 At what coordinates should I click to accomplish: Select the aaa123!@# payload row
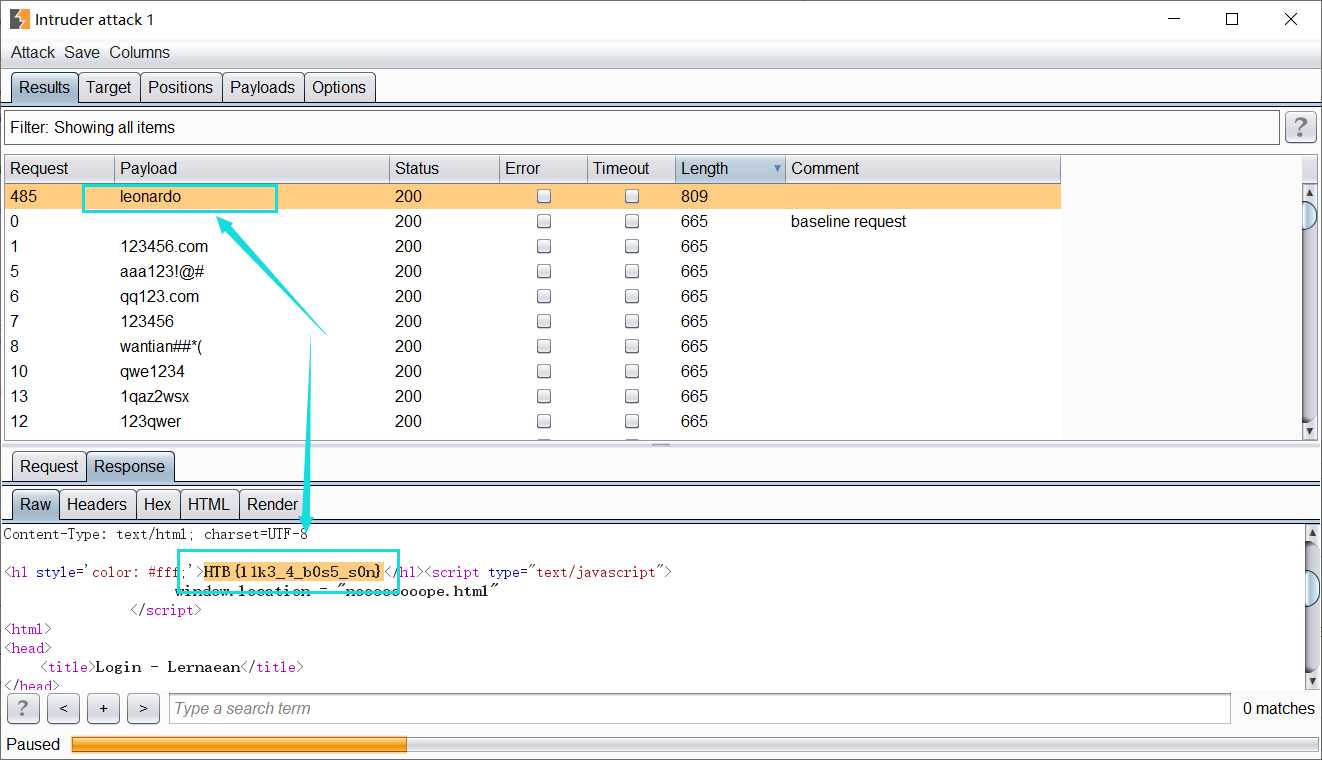tap(532, 271)
